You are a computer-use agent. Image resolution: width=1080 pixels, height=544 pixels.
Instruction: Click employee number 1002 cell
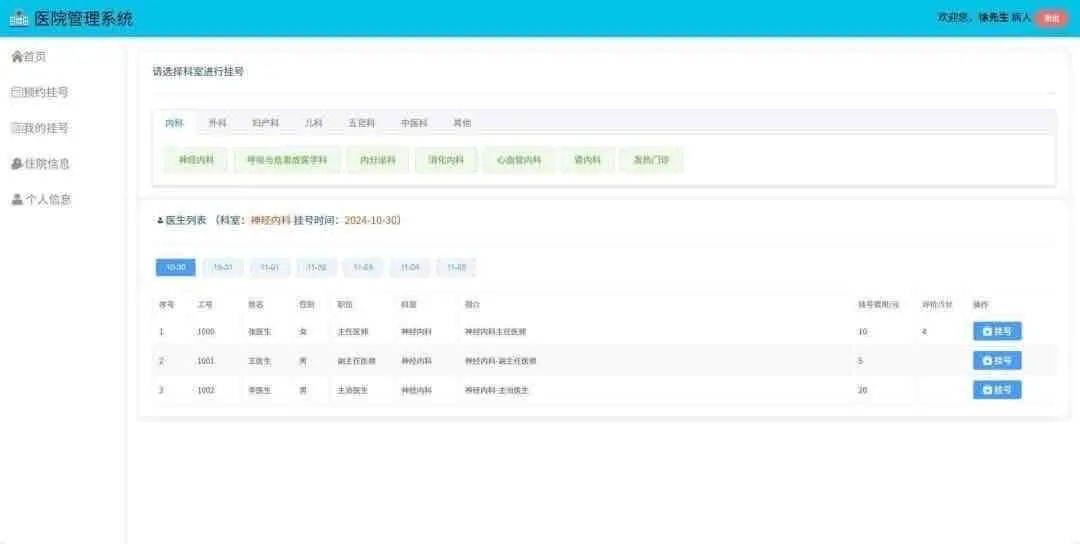click(x=206, y=390)
